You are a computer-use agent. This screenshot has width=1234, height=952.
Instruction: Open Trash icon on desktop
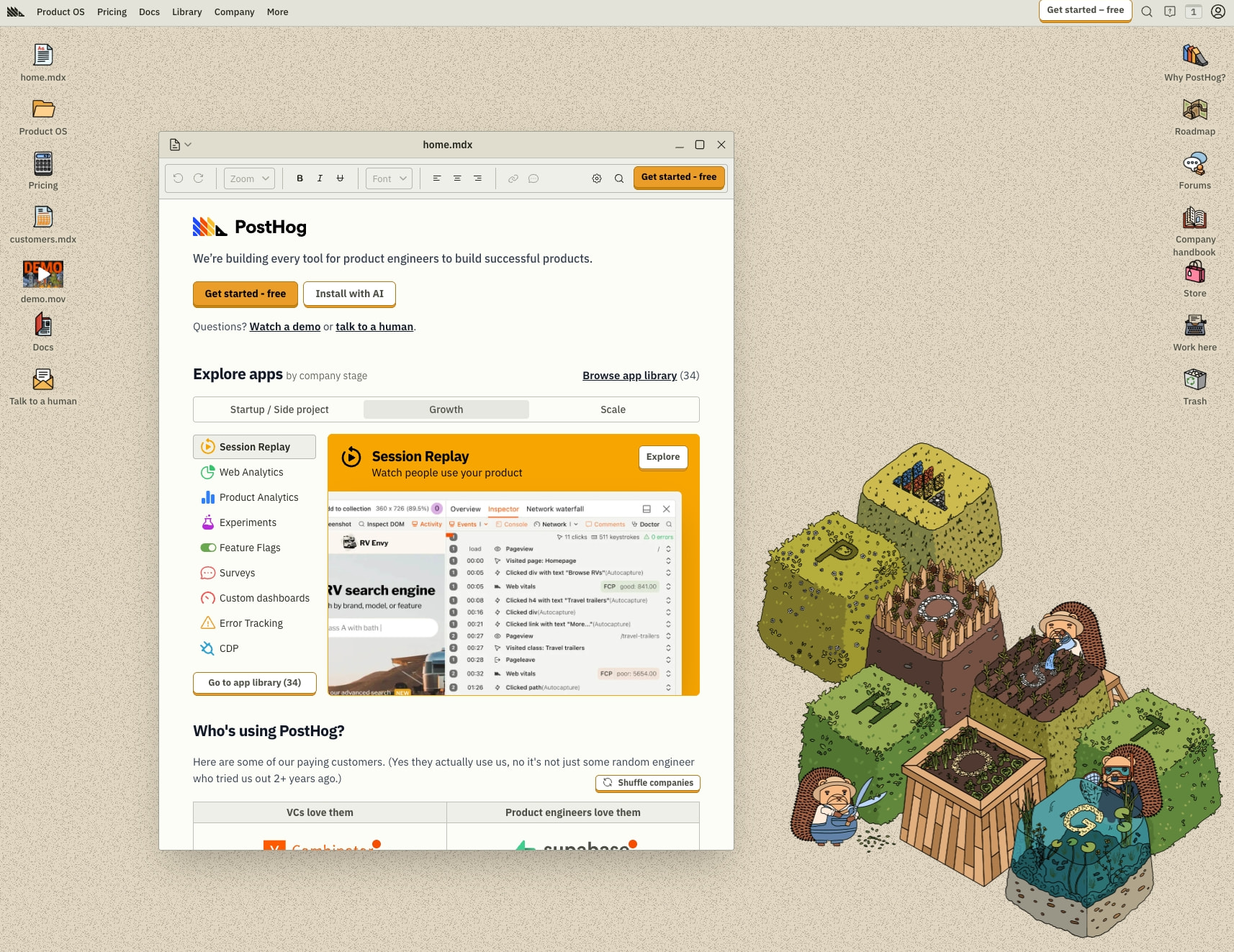1195,379
